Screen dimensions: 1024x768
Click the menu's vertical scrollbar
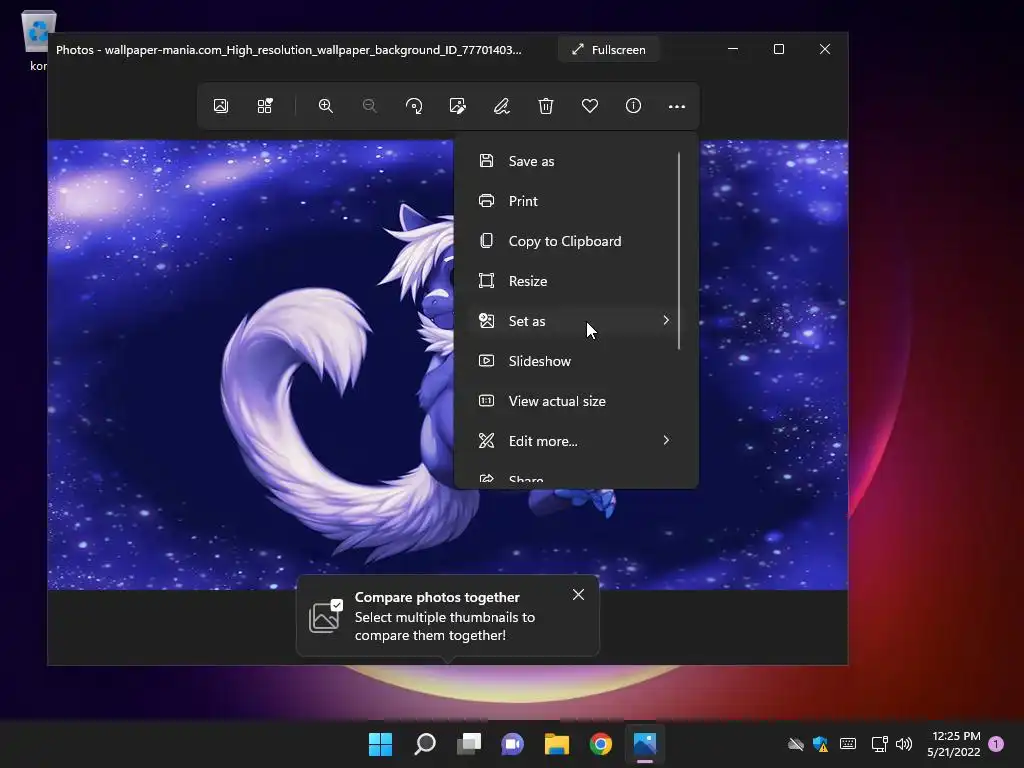coord(679,251)
